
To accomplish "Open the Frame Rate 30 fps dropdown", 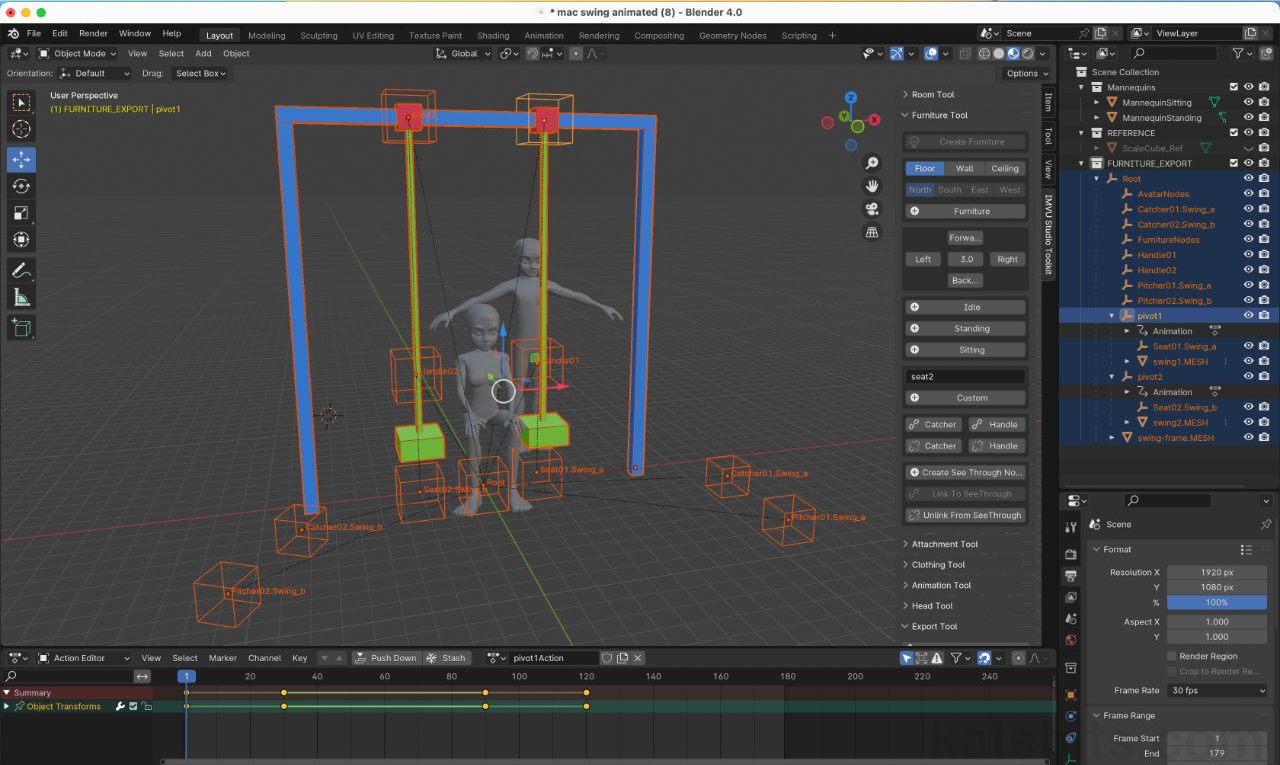I will (x=1217, y=691).
